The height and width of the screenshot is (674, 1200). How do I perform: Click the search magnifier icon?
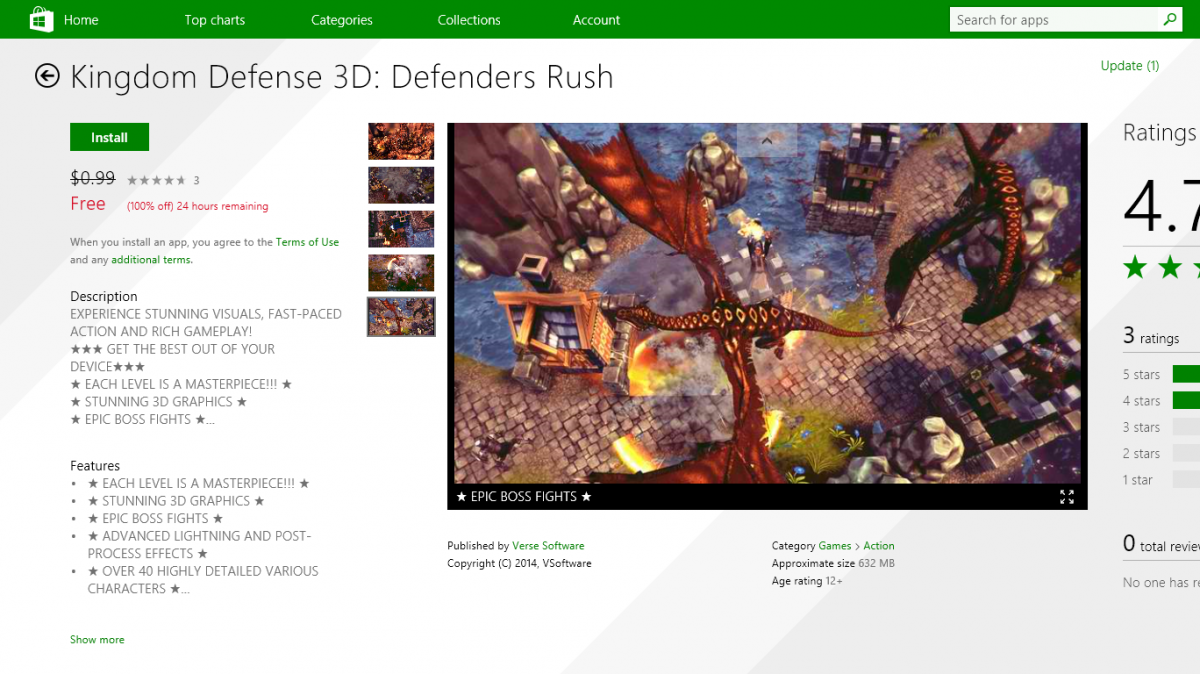pos(1169,19)
